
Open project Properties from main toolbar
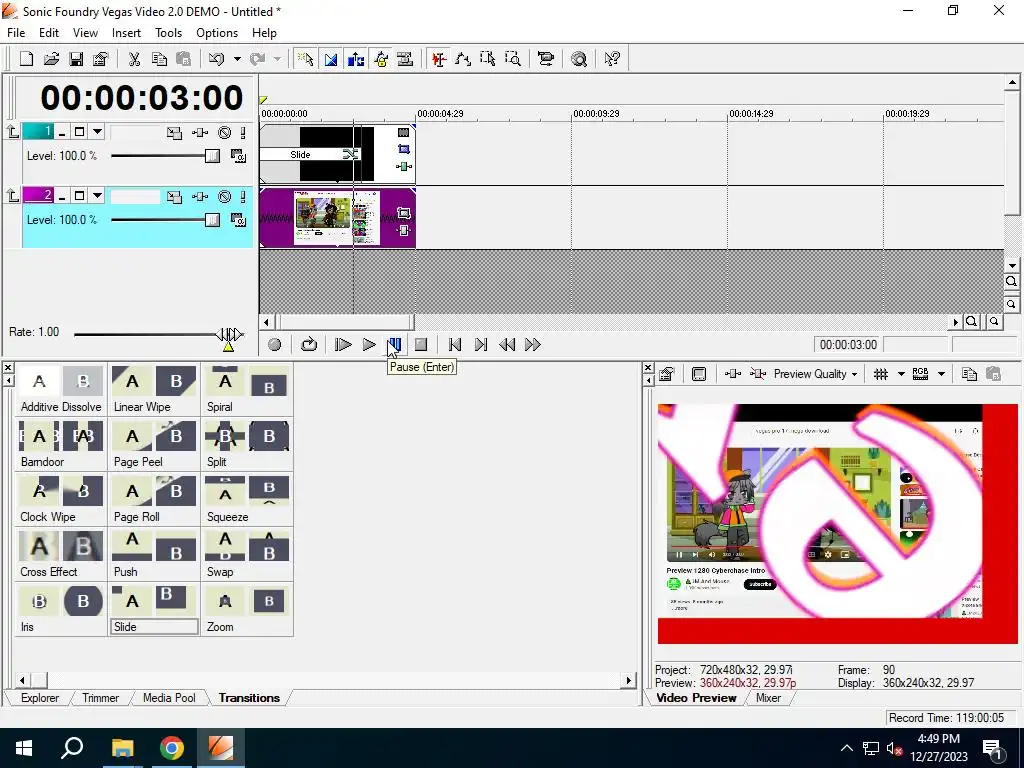pos(100,59)
